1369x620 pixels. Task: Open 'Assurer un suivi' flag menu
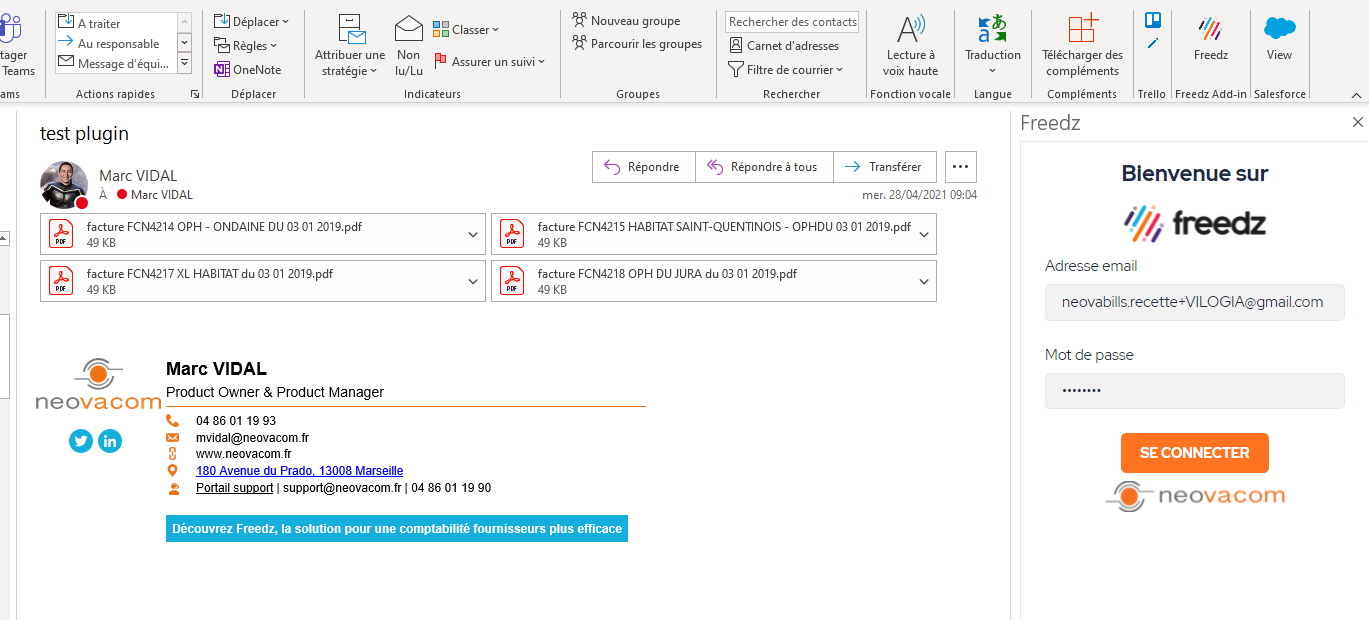[x=489, y=61]
